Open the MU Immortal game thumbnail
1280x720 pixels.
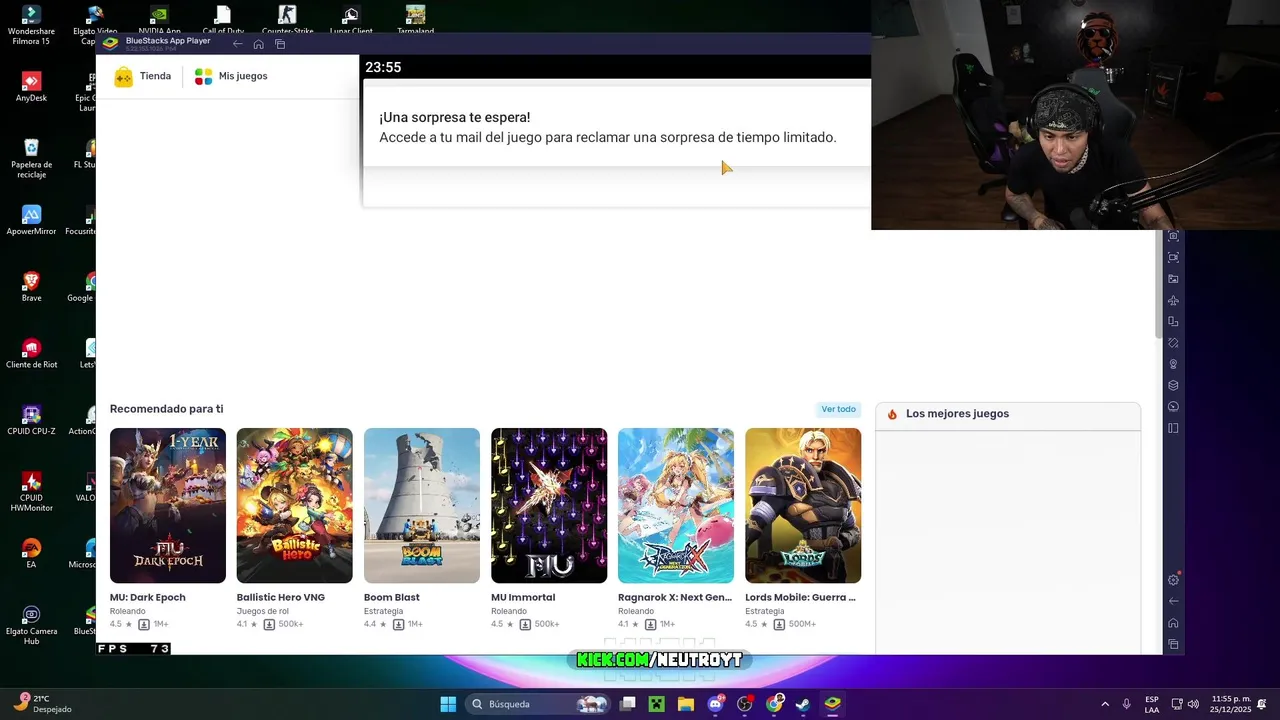pyautogui.click(x=549, y=505)
